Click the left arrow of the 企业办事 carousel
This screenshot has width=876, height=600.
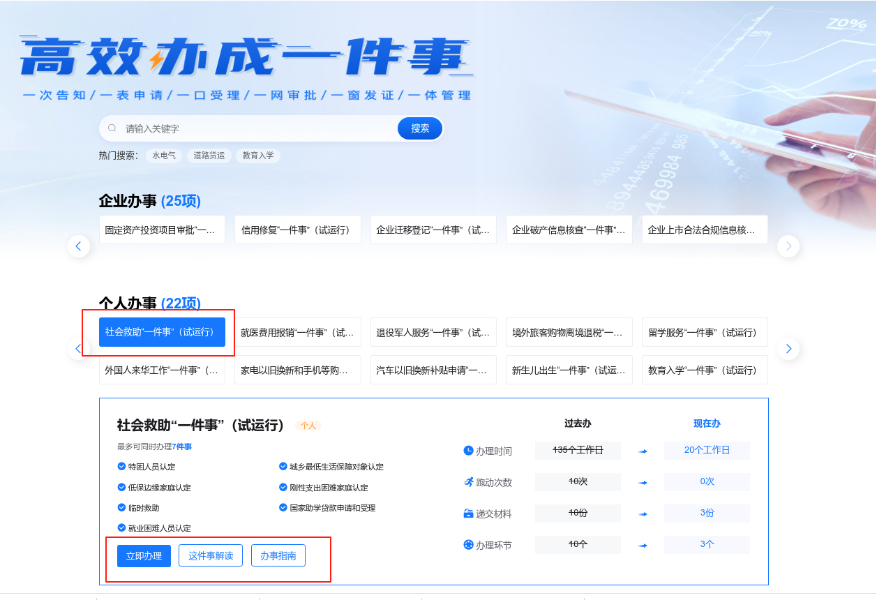(79, 246)
